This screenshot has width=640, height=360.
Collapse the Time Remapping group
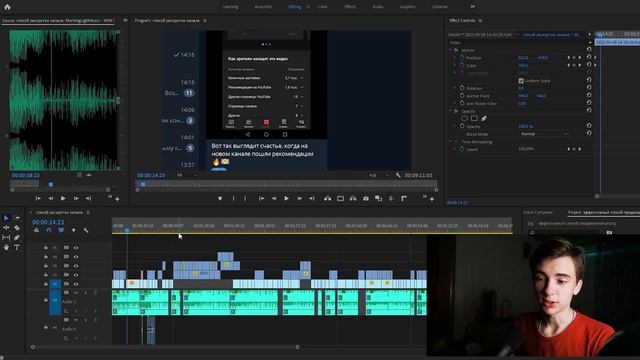click(451, 142)
